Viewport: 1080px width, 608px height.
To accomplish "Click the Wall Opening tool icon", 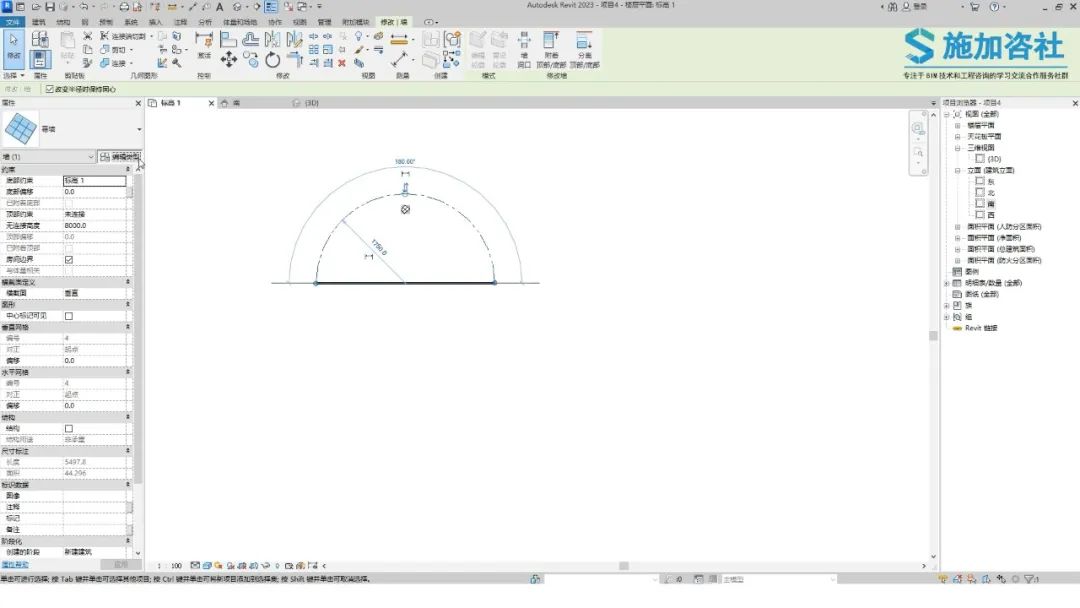I will (524, 49).
